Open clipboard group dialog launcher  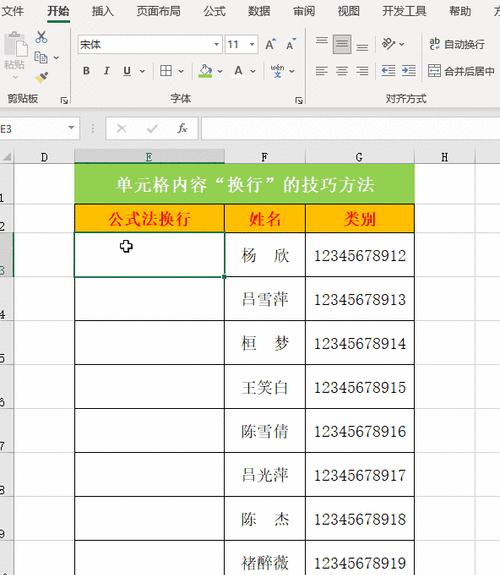coord(64,100)
